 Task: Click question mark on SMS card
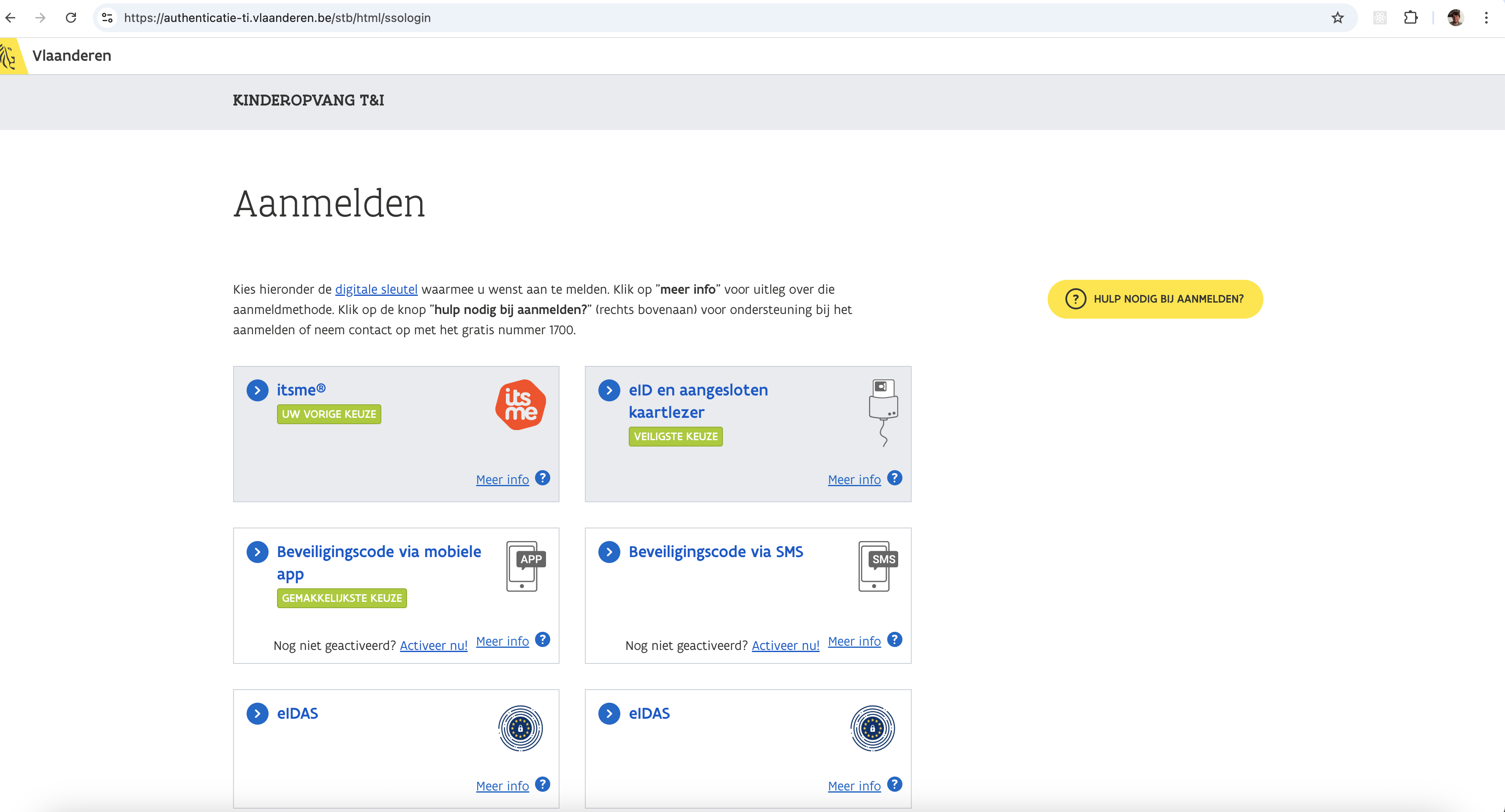coord(894,640)
